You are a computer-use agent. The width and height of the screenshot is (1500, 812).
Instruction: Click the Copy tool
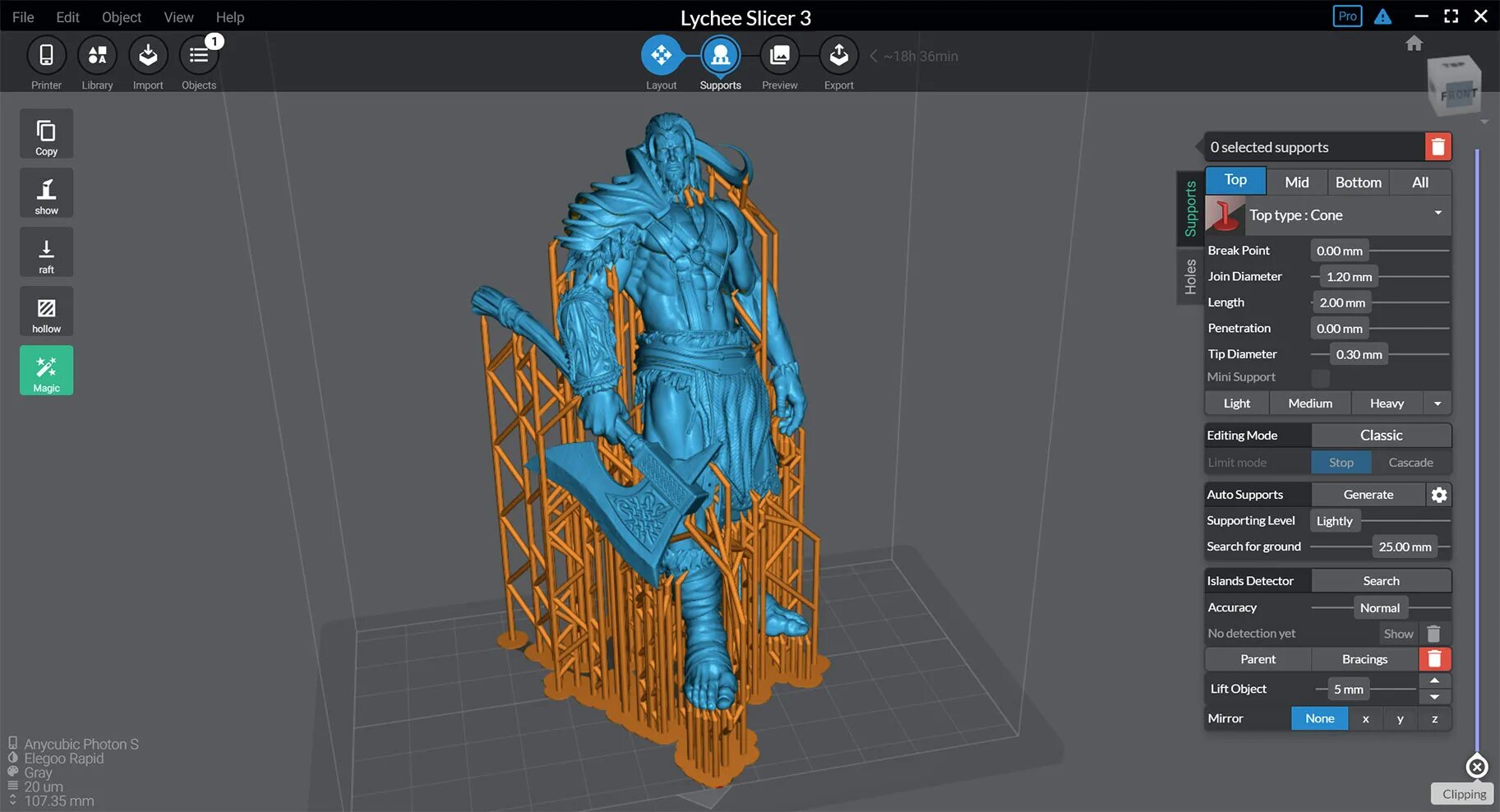click(x=47, y=134)
